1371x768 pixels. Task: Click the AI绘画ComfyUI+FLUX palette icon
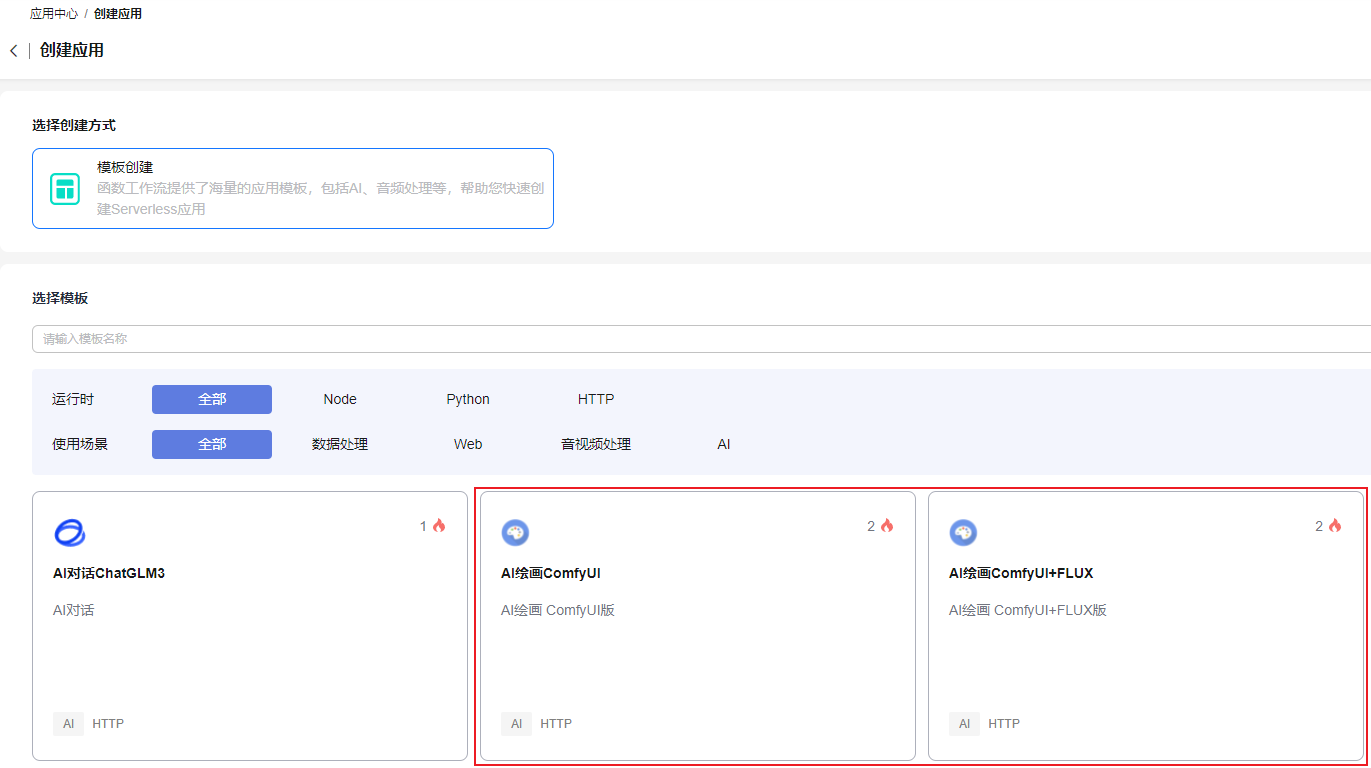point(963,533)
